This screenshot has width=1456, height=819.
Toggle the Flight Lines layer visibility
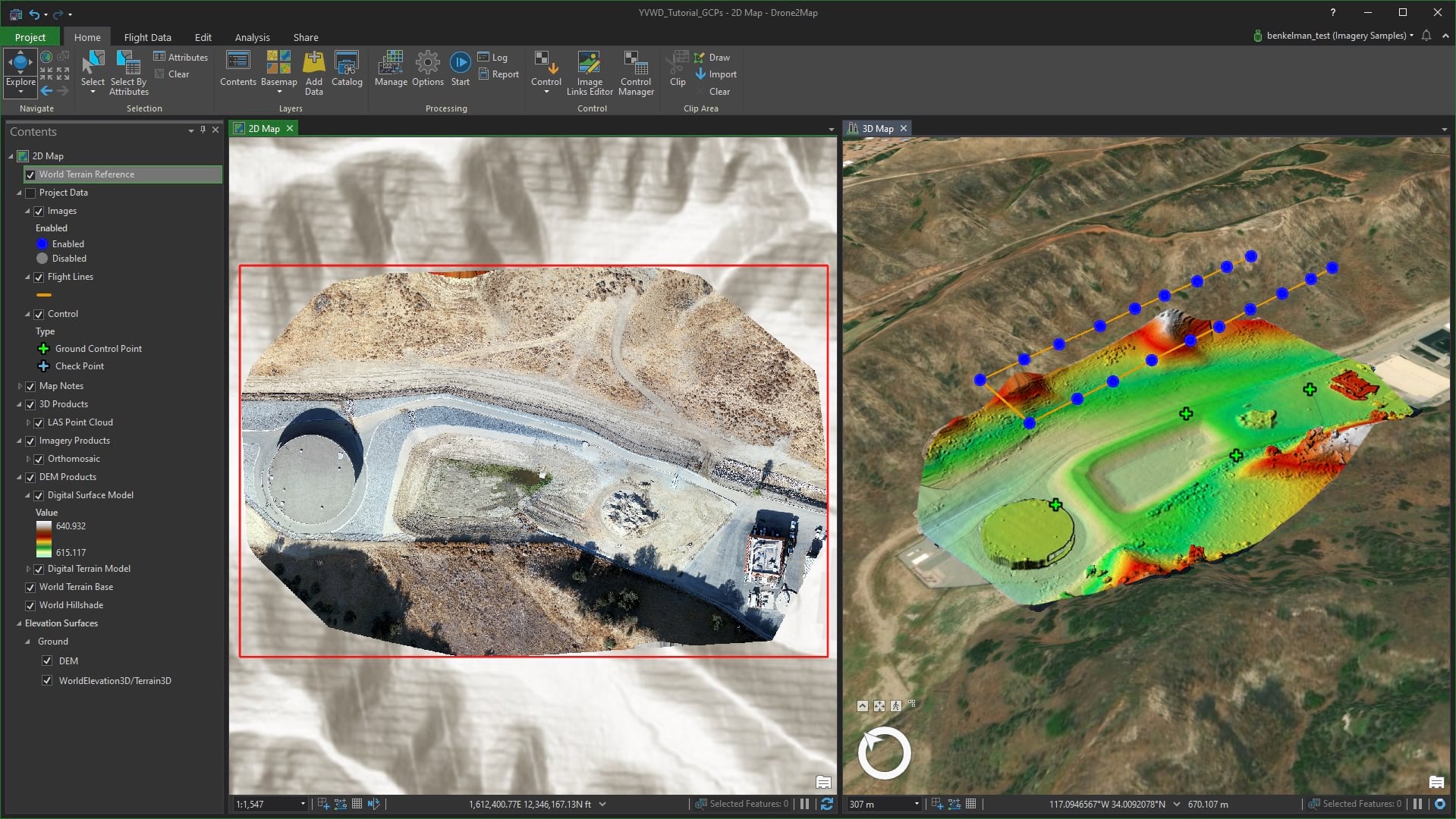tap(39, 278)
